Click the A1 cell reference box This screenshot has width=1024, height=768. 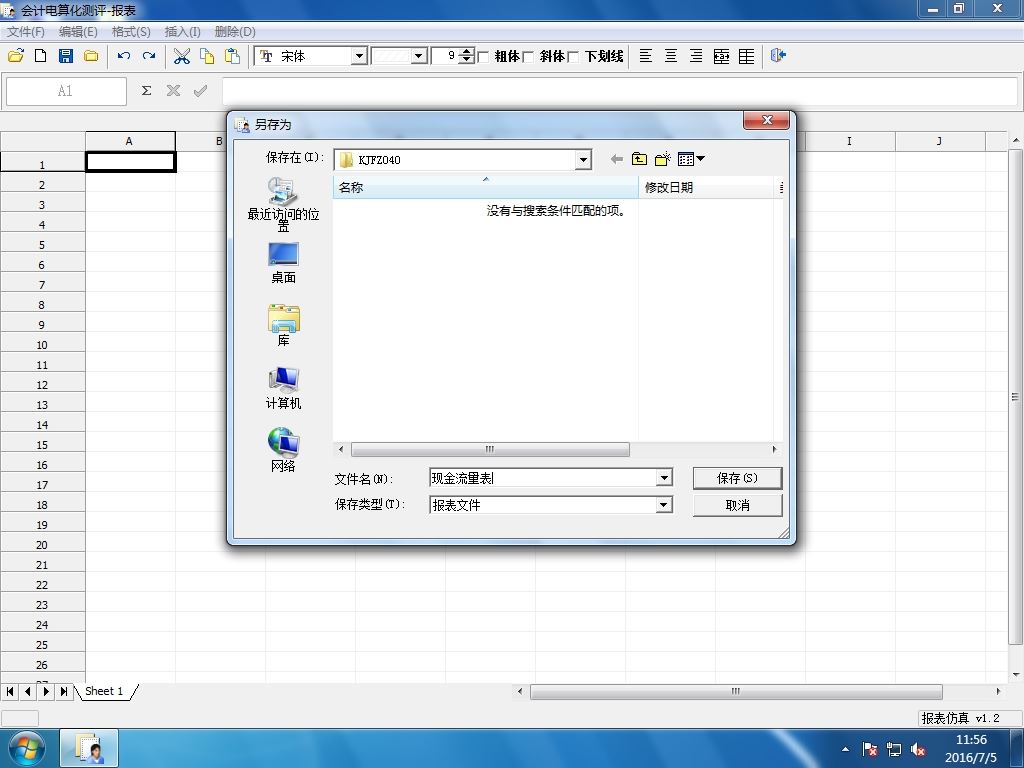tap(66, 91)
